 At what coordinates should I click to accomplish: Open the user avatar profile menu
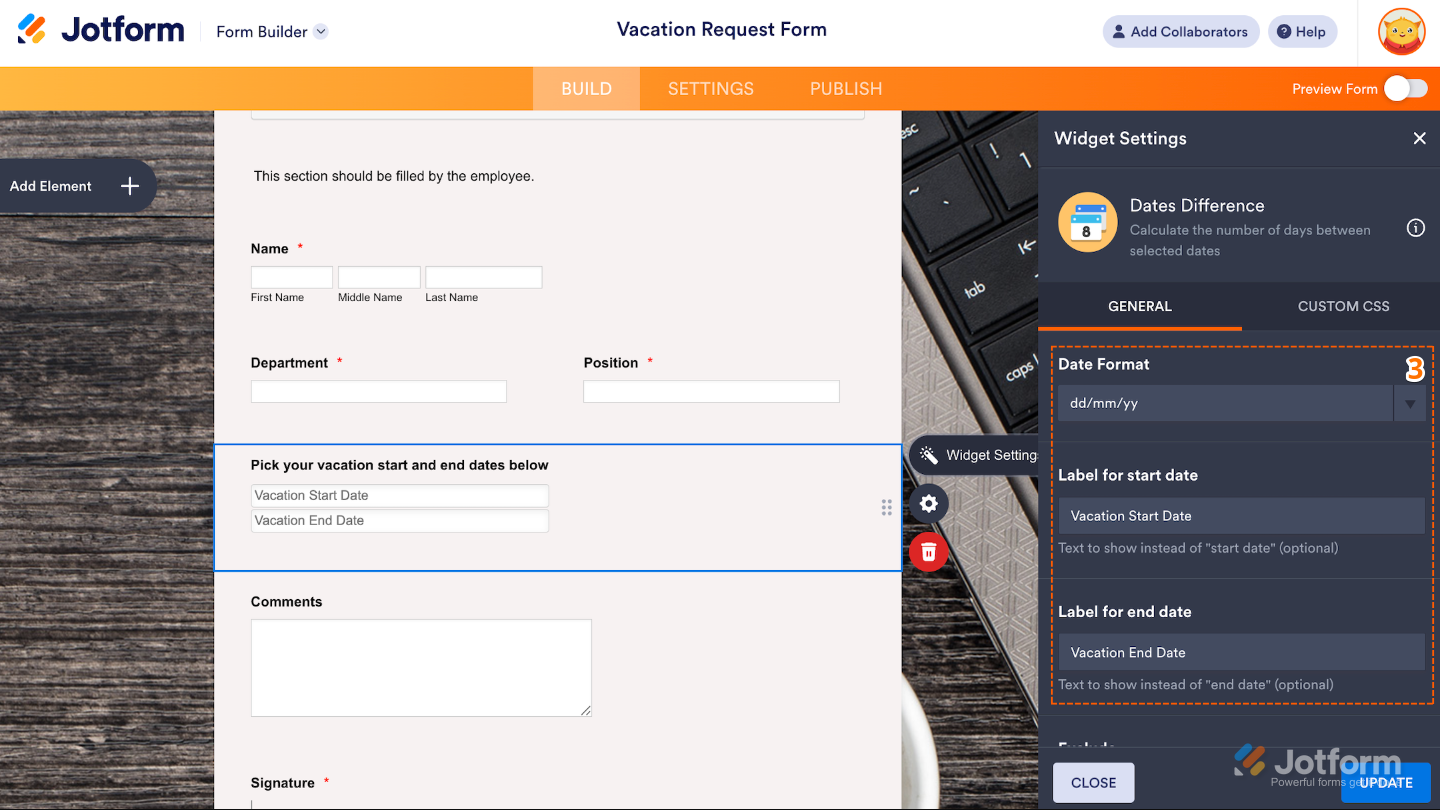1401,31
